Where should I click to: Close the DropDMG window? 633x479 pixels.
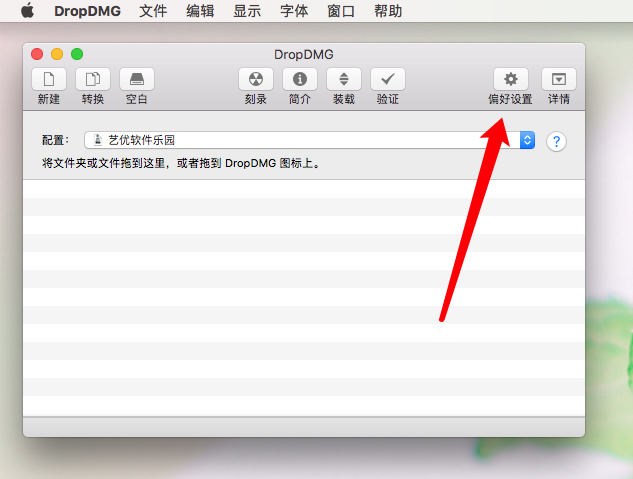(37, 54)
